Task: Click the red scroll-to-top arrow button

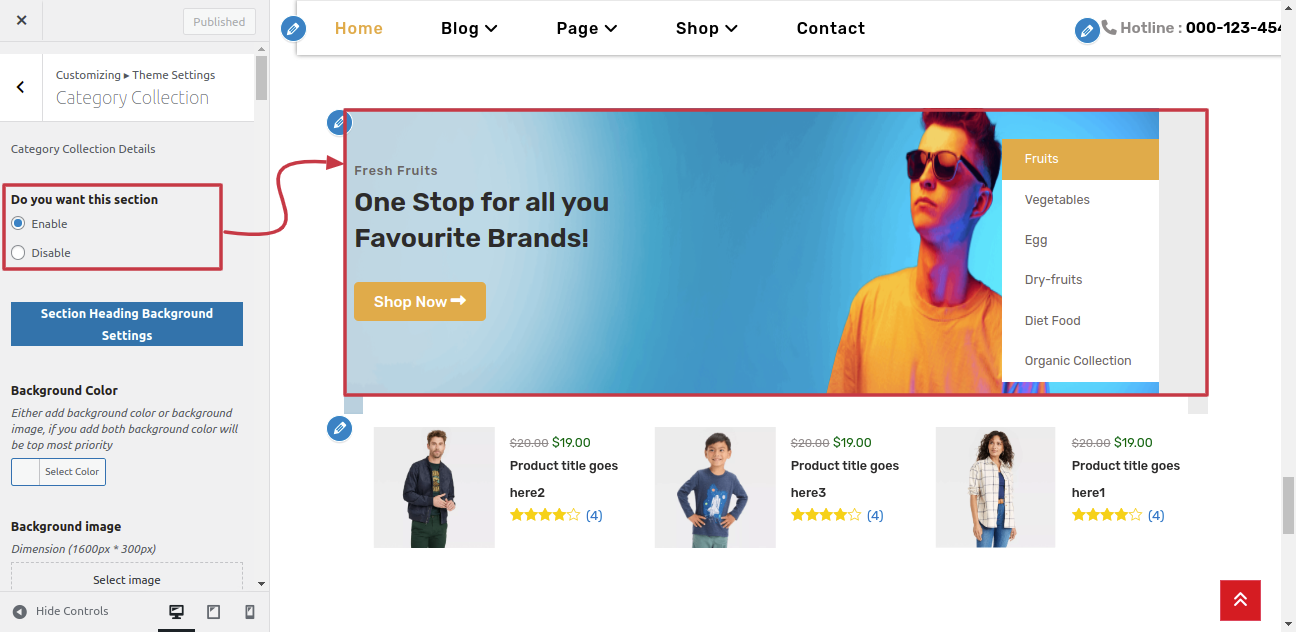Action: coord(1240,600)
